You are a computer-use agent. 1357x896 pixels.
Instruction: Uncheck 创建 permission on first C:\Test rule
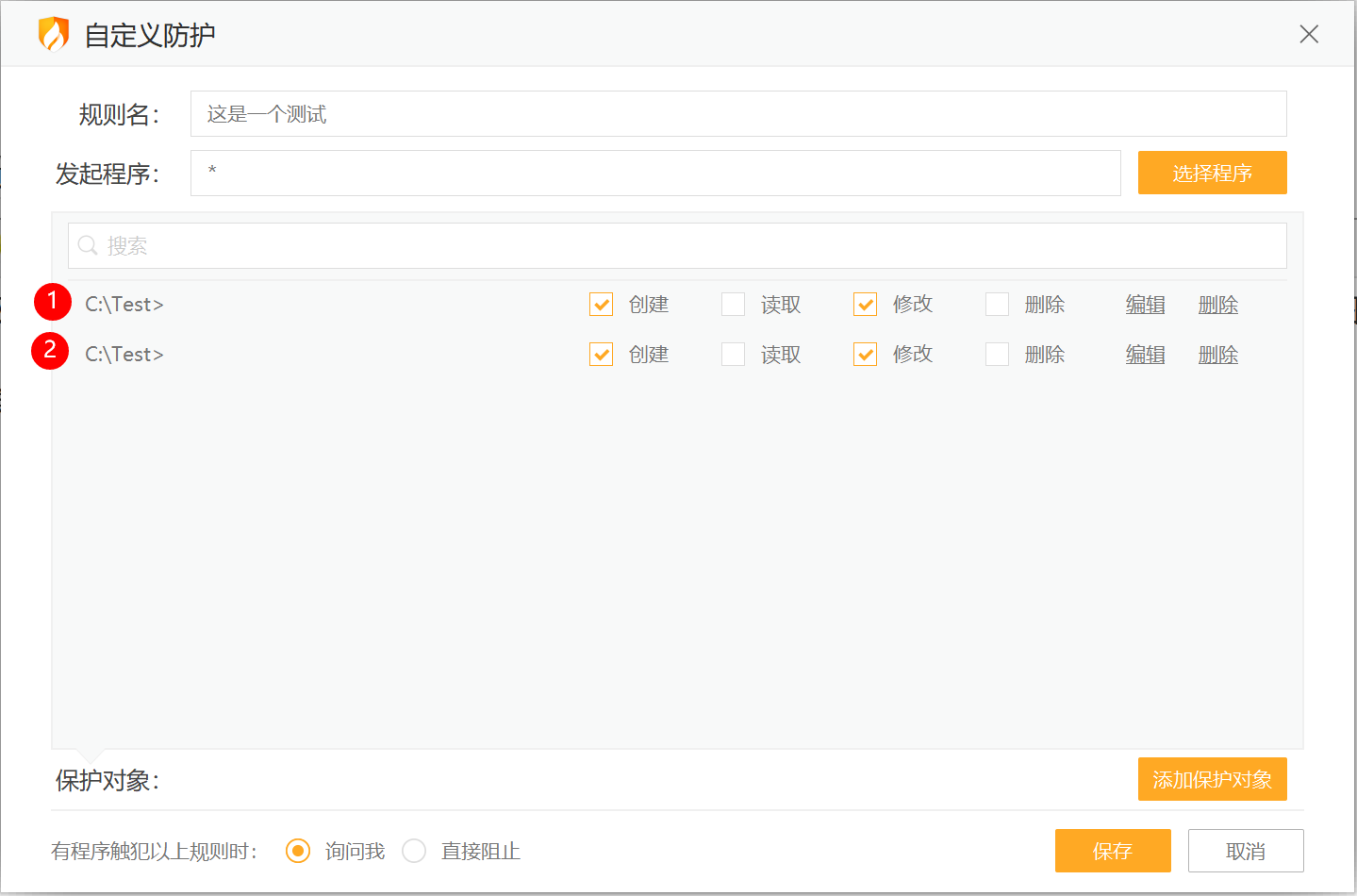[x=601, y=304]
